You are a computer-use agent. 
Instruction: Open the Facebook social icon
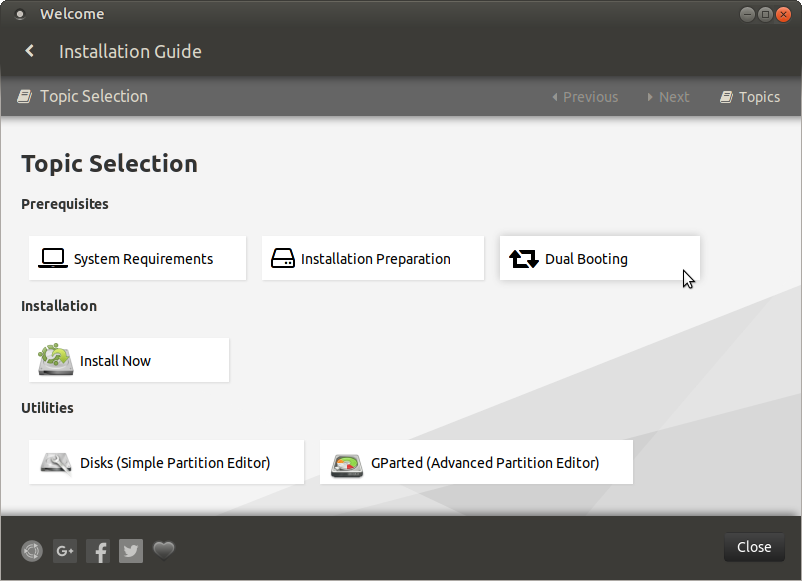point(98,551)
